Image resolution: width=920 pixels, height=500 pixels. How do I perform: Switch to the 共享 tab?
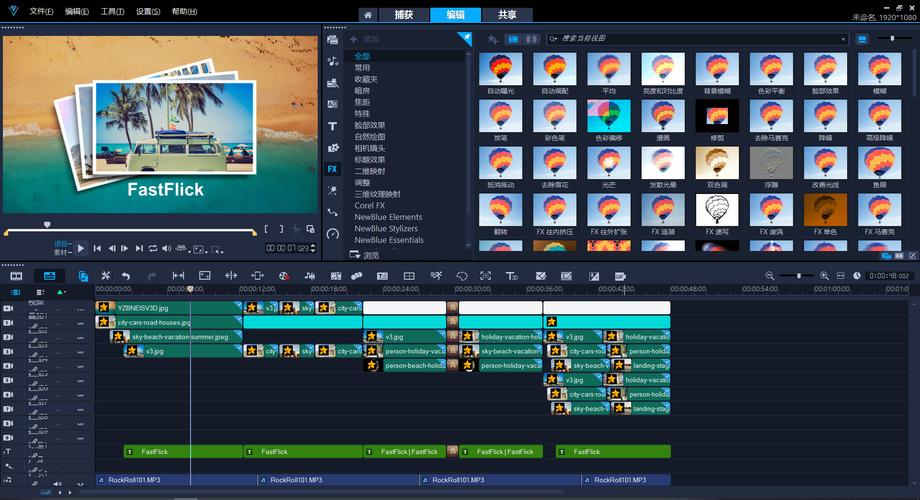(x=508, y=15)
